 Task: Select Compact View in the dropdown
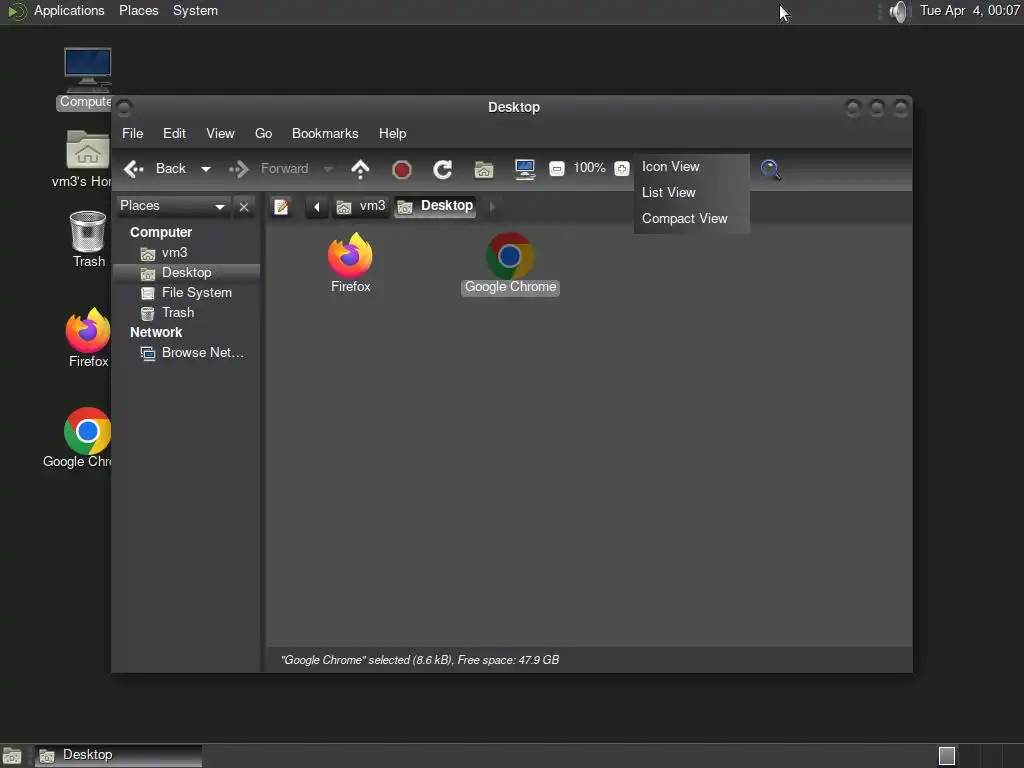pos(692,219)
